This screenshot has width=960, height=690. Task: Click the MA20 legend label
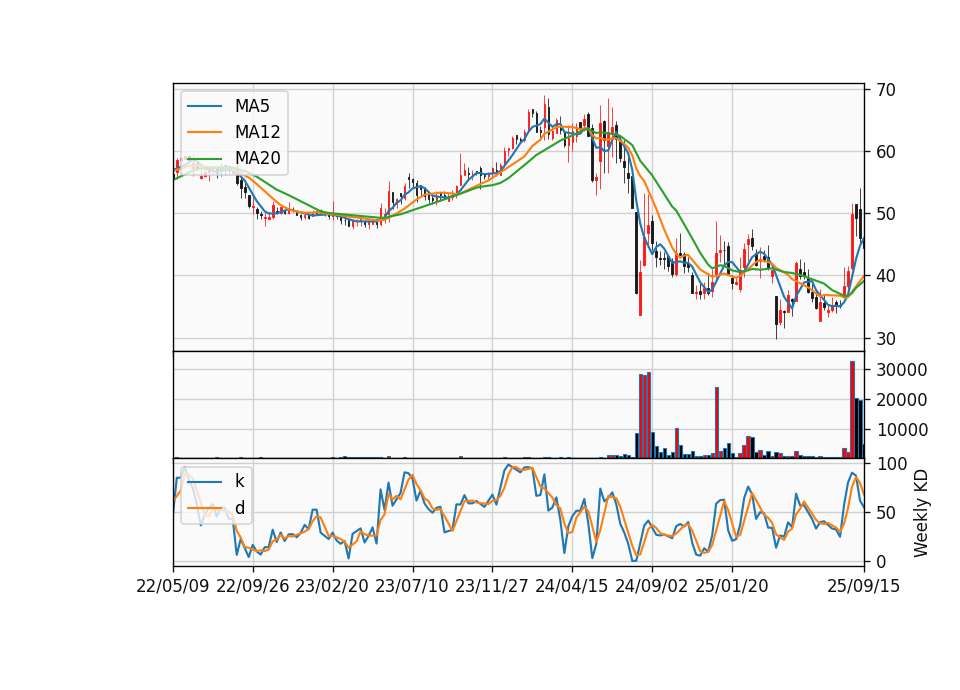pos(258,158)
